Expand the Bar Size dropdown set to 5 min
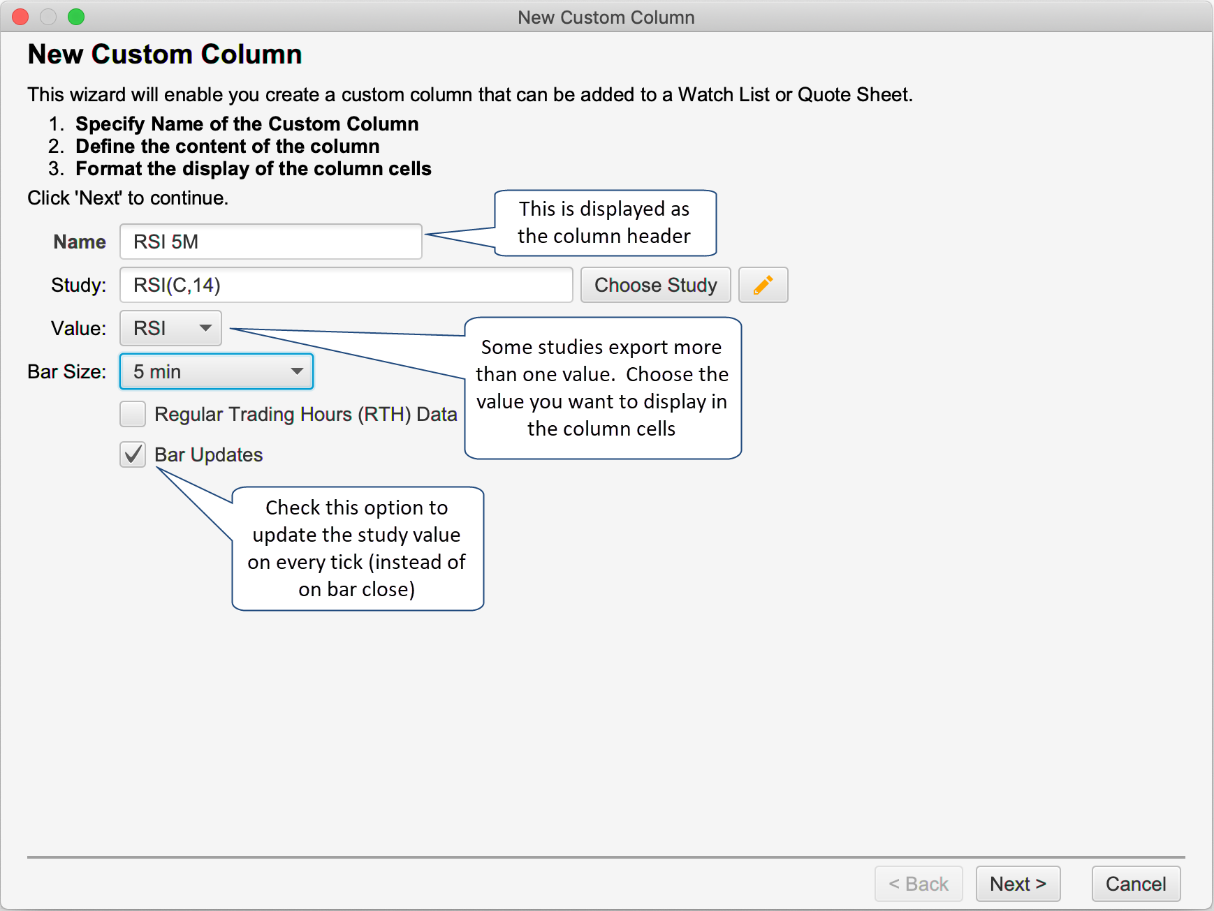 pyautogui.click(x=216, y=371)
